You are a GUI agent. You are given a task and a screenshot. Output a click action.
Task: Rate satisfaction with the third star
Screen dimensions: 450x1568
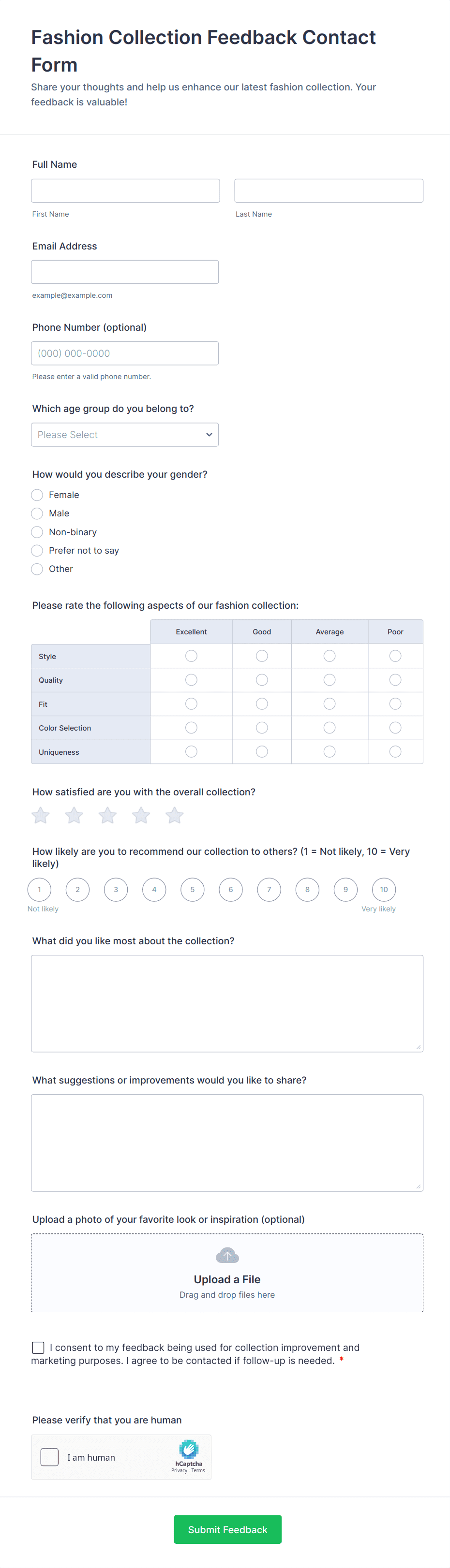108,815
